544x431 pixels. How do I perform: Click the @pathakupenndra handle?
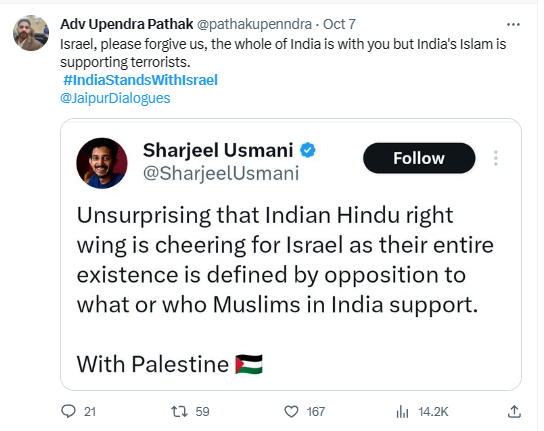point(254,24)
